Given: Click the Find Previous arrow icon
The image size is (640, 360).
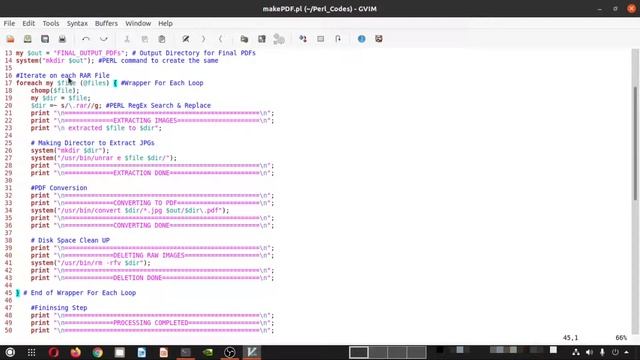Looking at the screenshot, I should coord(220,39).
